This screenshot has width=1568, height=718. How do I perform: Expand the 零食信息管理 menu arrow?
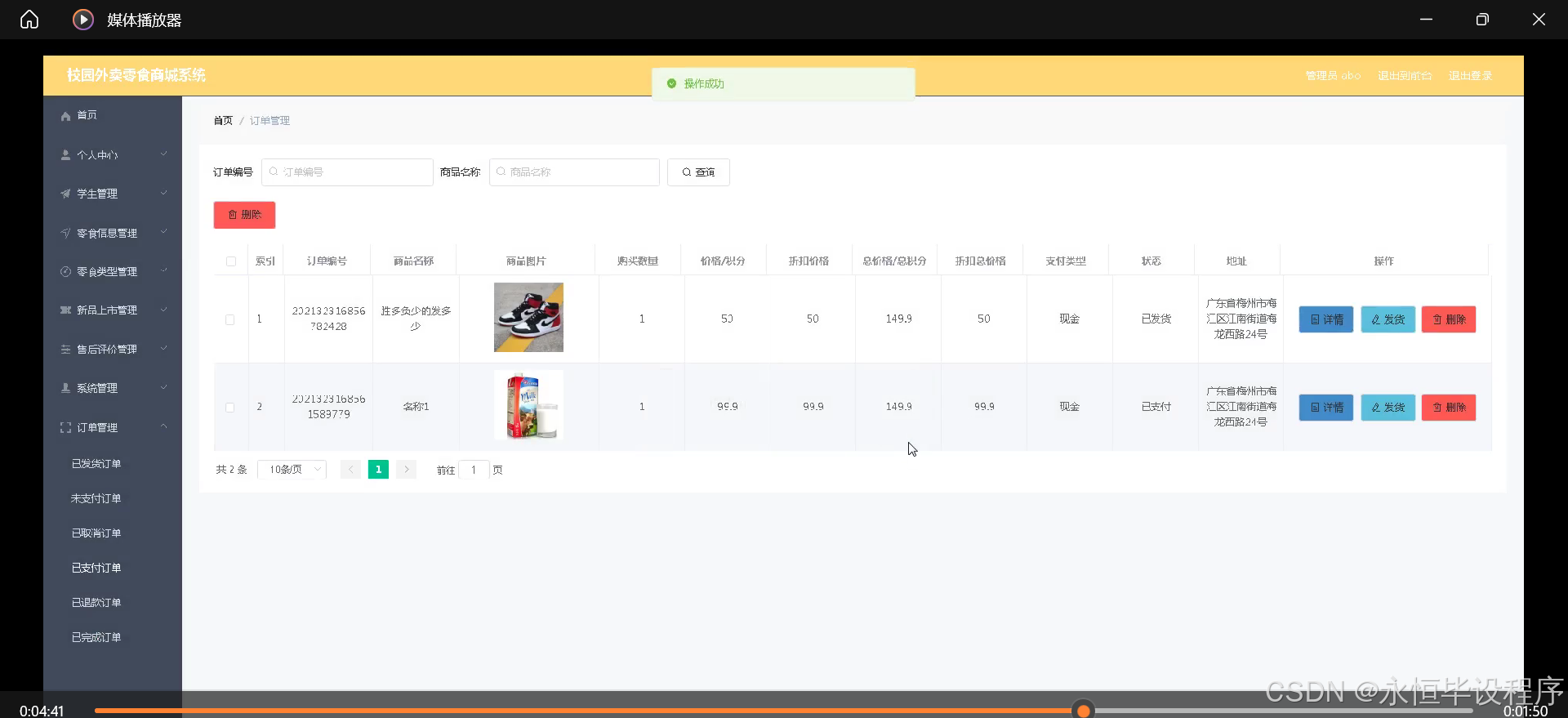[x=163, y=233]
